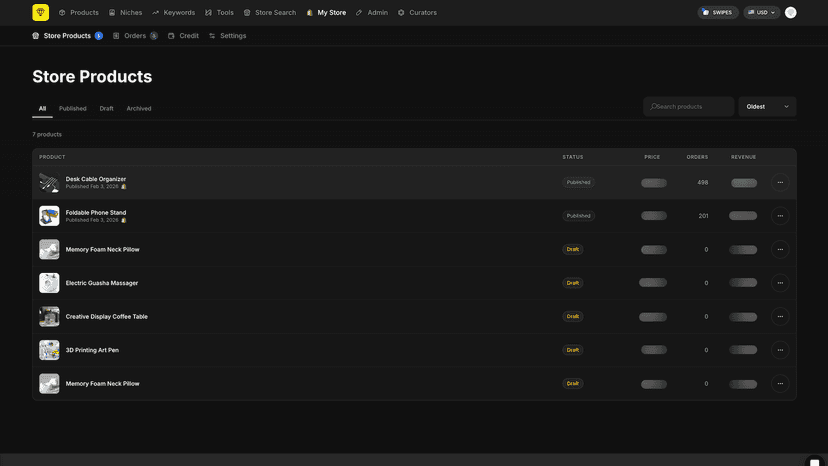Open user avatar menu
Image resolution: width=828 pixels, height=466 pixels.
tap(791, 13)
